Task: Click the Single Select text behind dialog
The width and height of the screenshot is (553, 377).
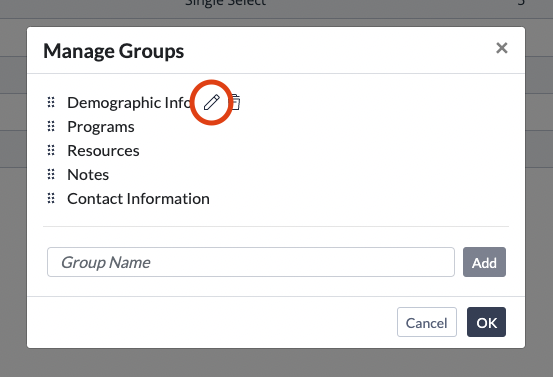Action: pyautogui.click(x=226, y=3)
